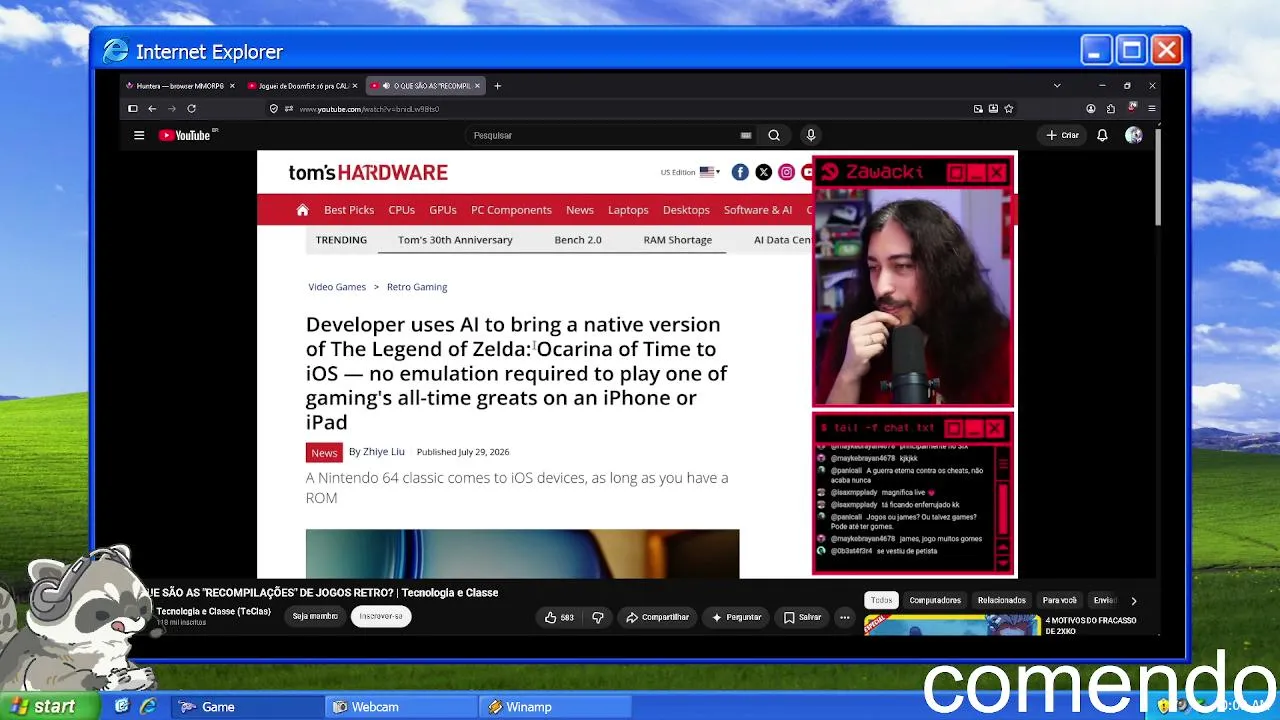This screenshot has width=1280, height=720.
Task: Open the browser hamburger menu
Action: (1152, 109)
